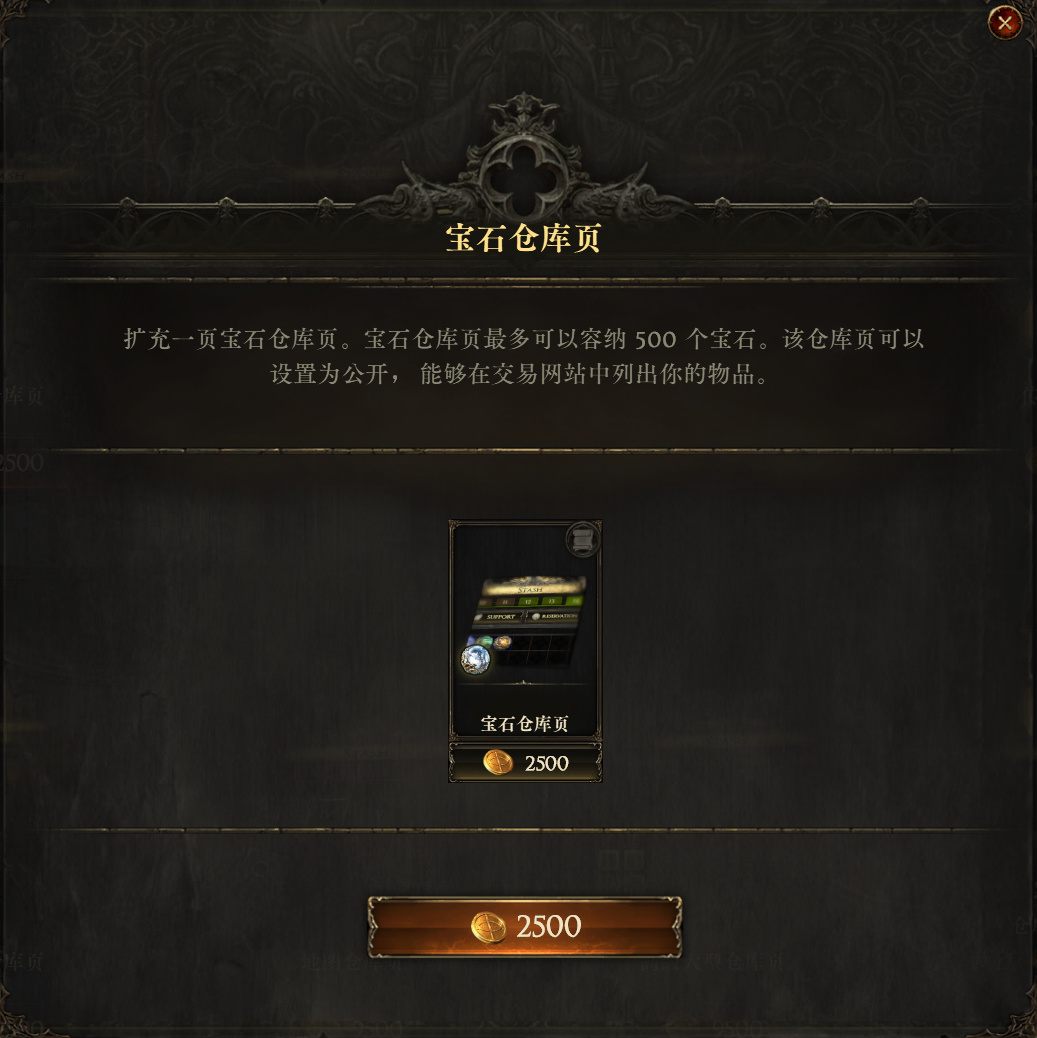Screen dimensions: 1037x1038
Task: Select the large white gem on the card
Action: tap(475, 659)
